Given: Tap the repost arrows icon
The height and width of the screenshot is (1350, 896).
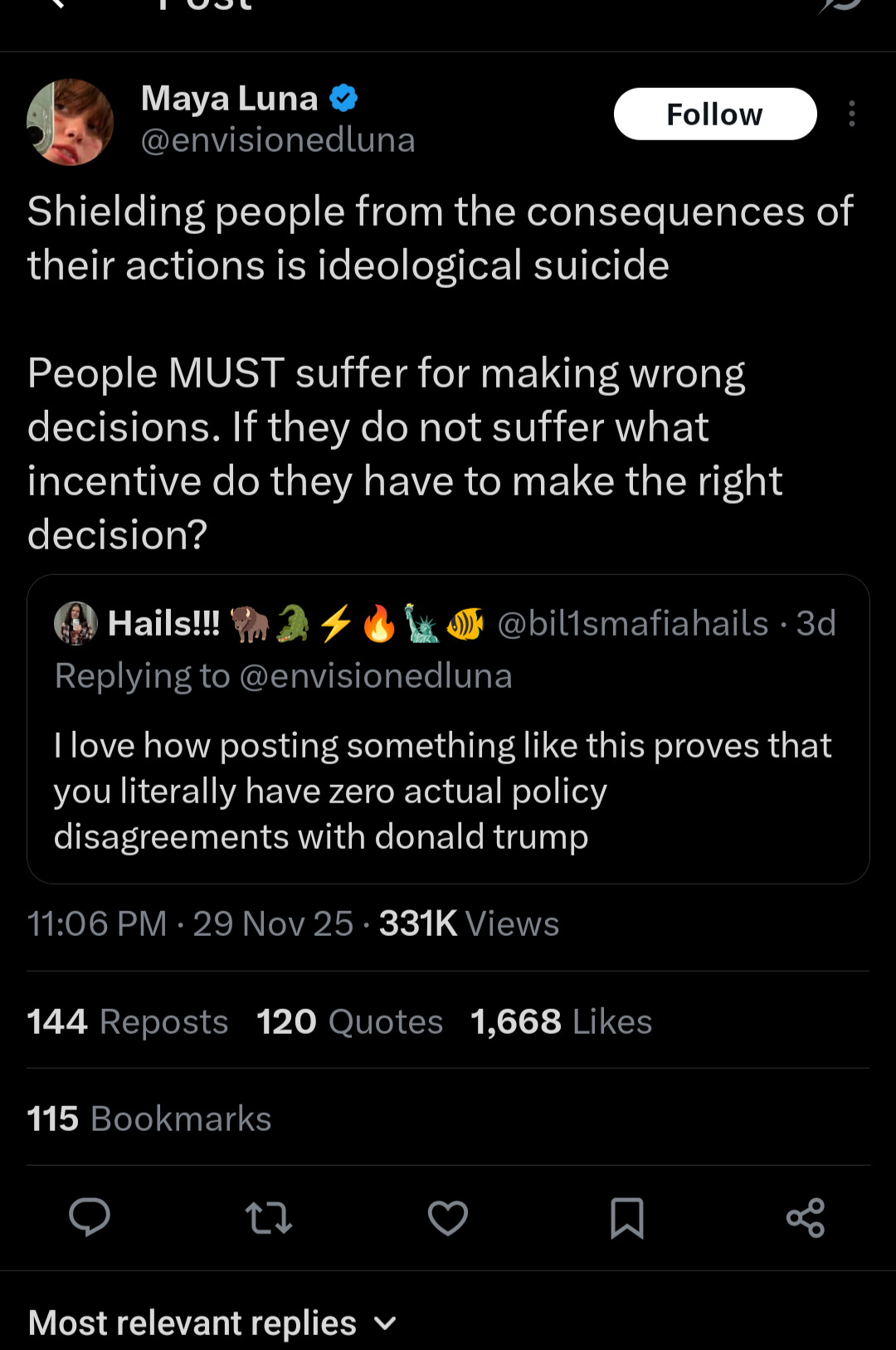Looking at the screenshot, I should 269,1218.
